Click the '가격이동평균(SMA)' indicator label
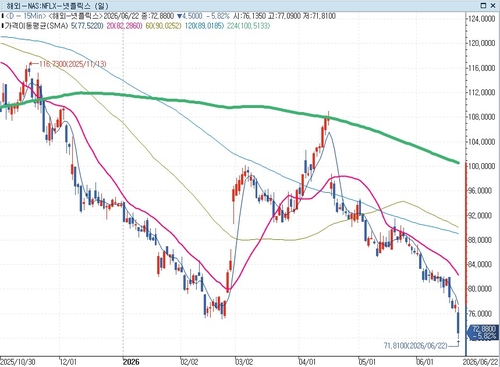The image size is (500, 367). click(x=36, y=26)
